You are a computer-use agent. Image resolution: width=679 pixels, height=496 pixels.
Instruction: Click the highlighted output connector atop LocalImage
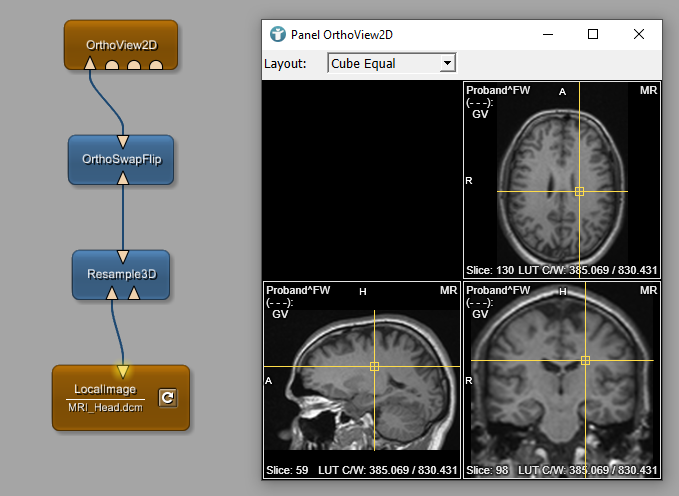[122, 370]
